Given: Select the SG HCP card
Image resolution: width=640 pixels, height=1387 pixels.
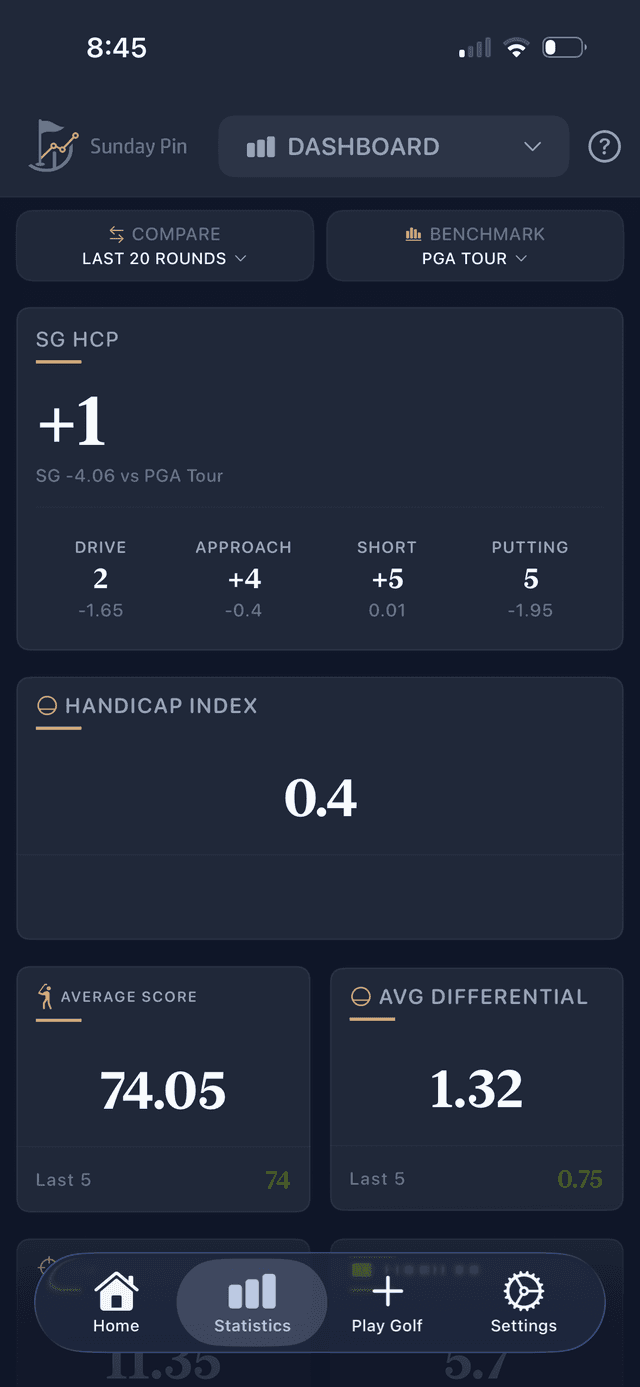Looking at the screenshot, I should coord(320,477).
